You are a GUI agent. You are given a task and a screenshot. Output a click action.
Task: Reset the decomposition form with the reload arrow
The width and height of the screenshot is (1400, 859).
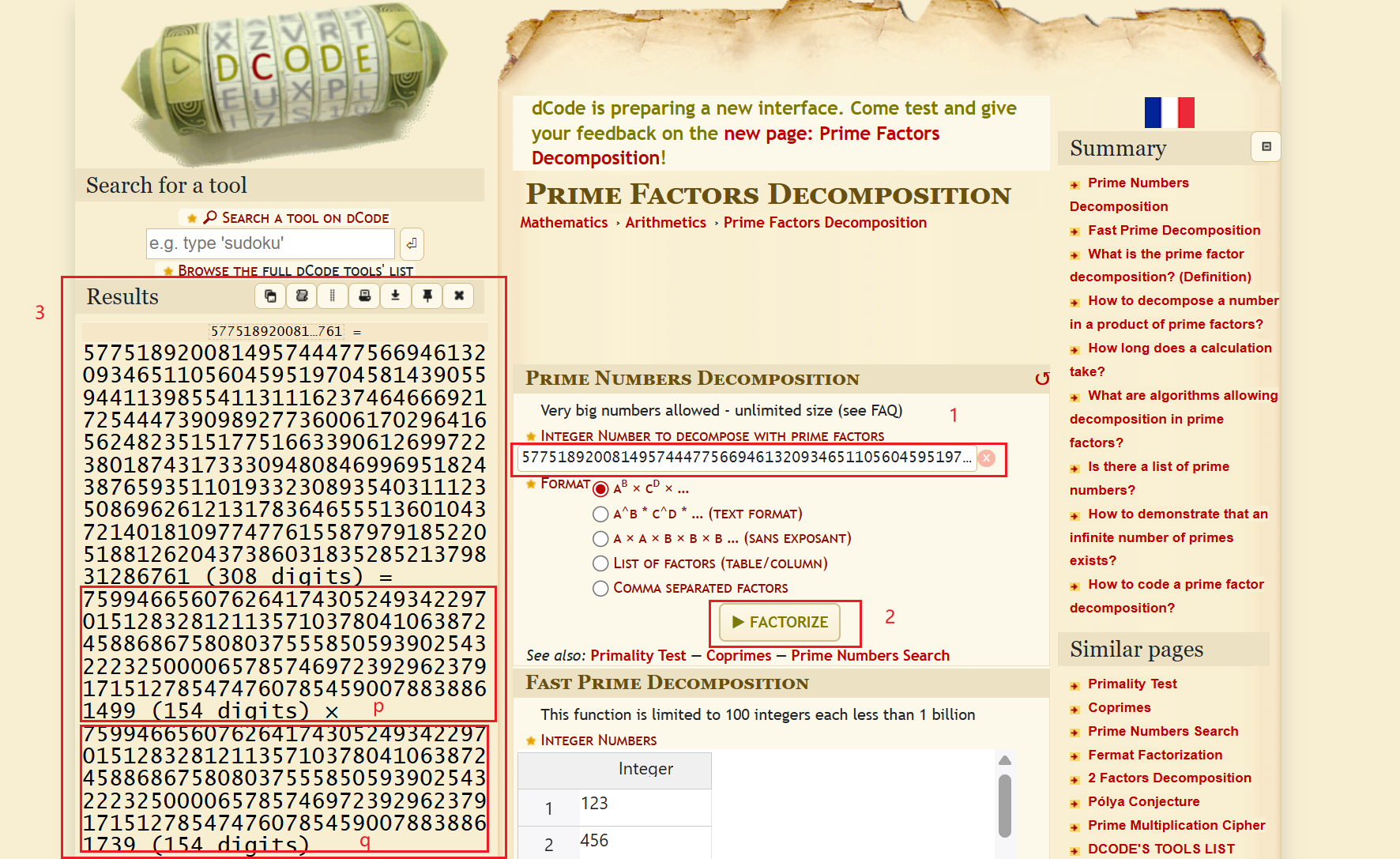tap(1042, 379)
